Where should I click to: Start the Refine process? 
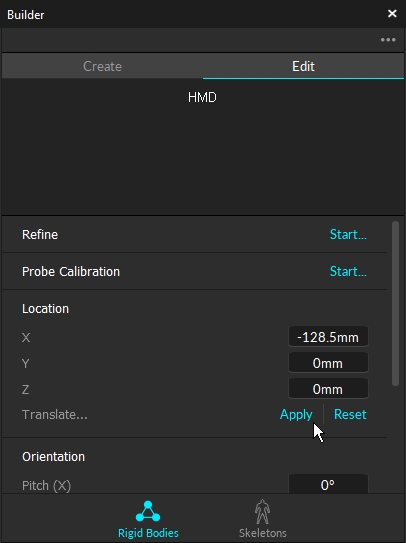348,234
